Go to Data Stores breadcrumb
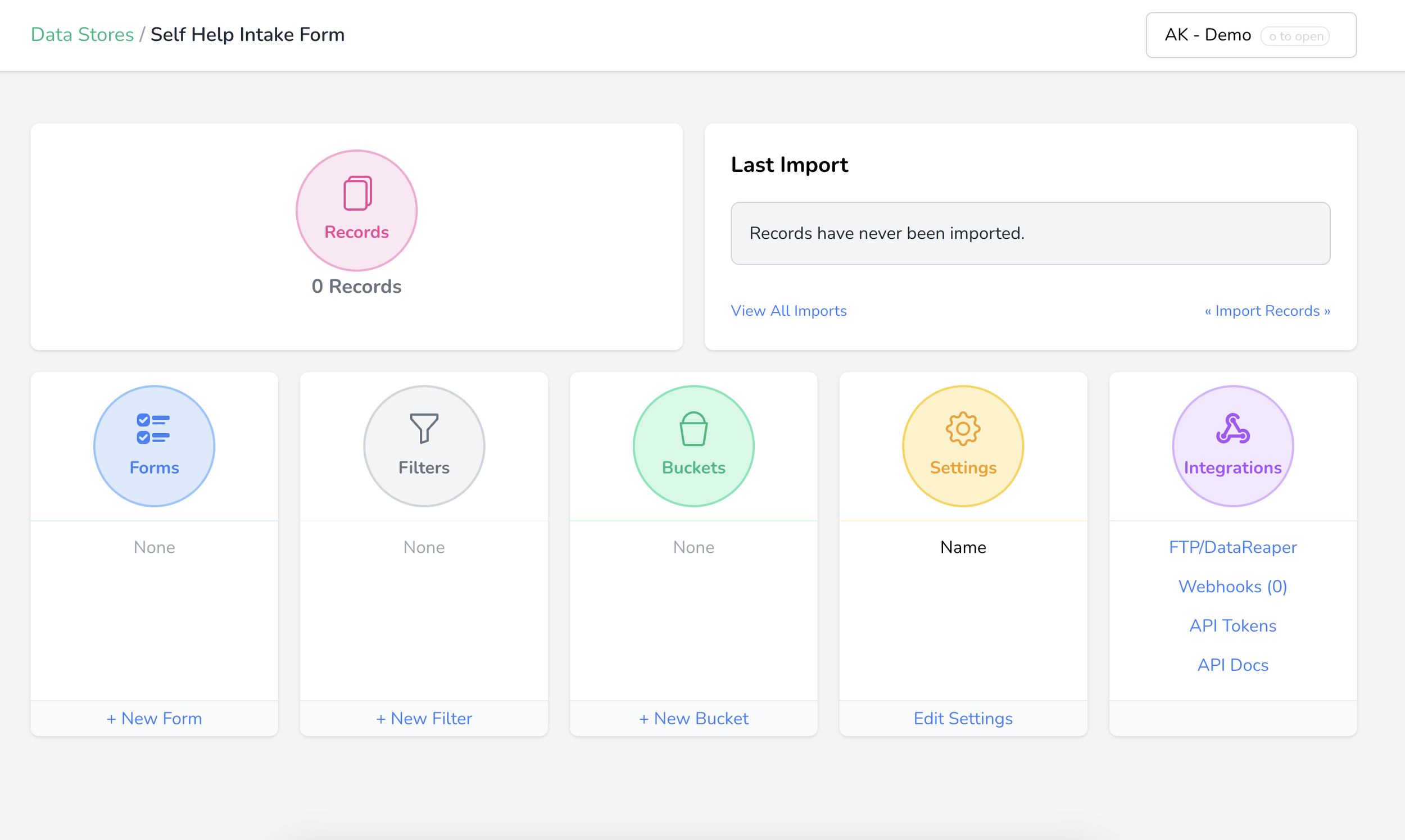1405x840 pixels. click(x=82, y=34)
